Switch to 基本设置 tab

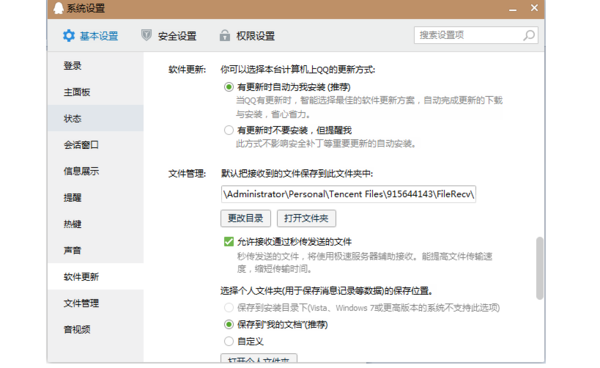91,36
